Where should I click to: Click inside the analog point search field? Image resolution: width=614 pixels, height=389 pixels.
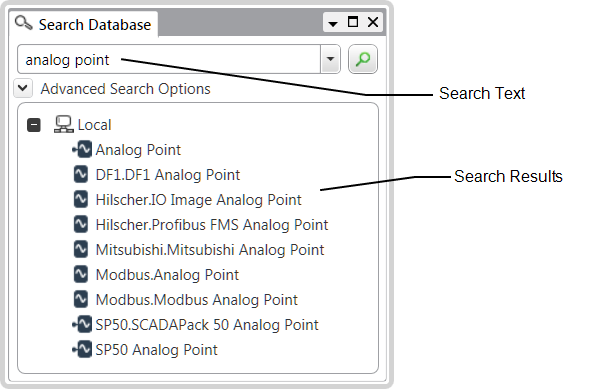coord(169,59)
